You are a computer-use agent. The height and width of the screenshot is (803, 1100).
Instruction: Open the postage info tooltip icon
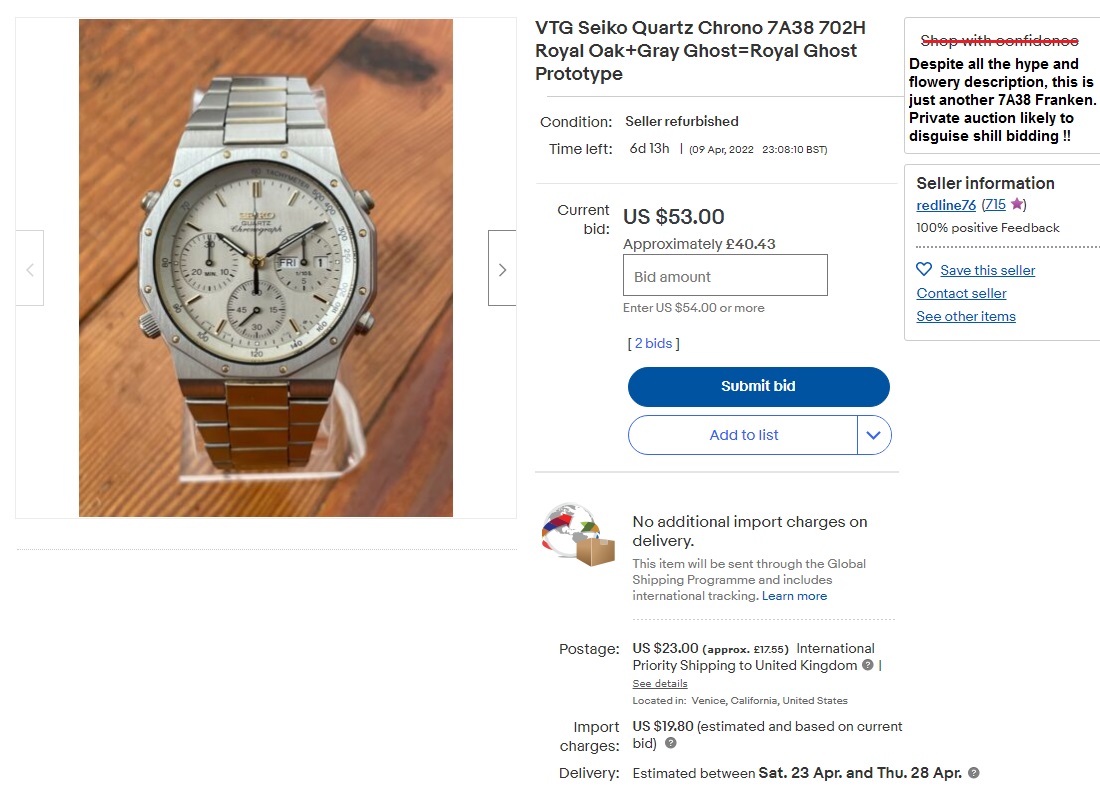865,665
